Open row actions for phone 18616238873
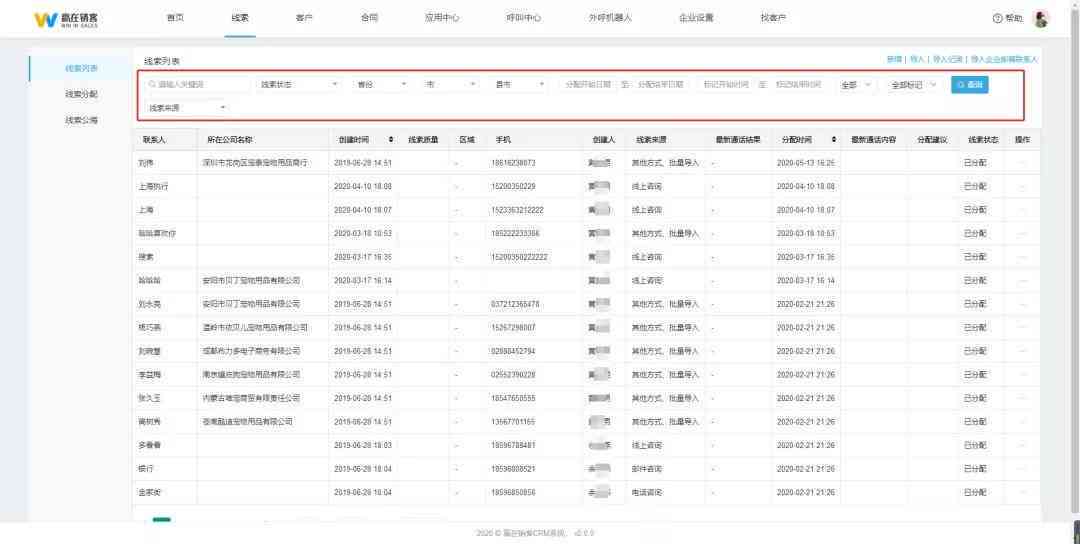 pyautogui.click(x=1022, y=163)
